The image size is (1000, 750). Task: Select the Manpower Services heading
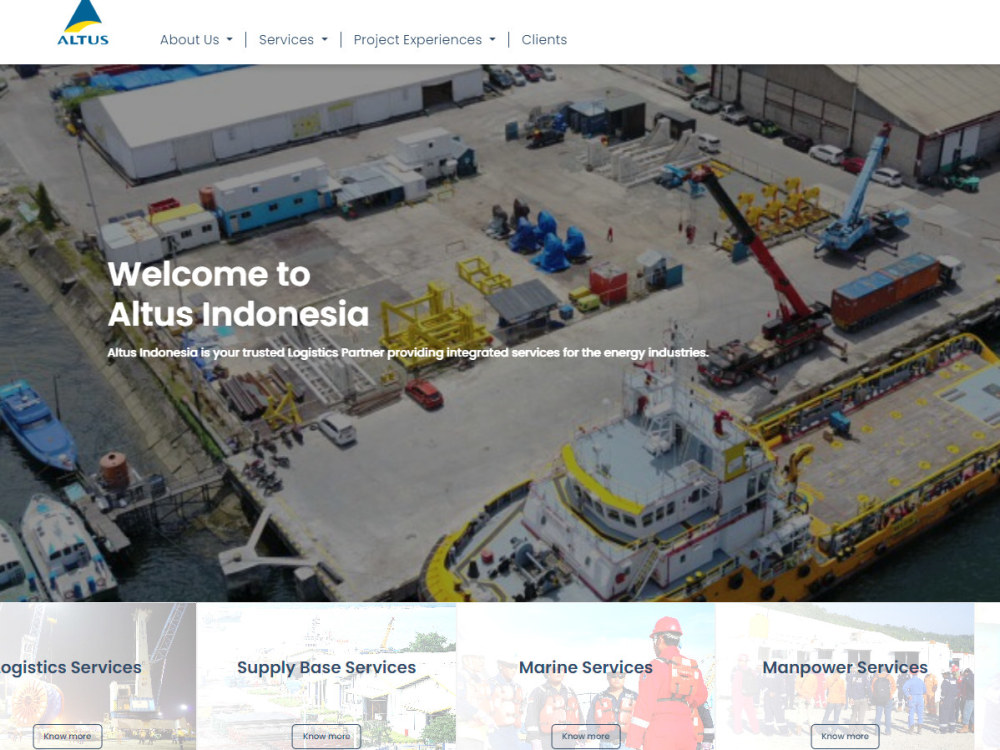click(845, 667)
